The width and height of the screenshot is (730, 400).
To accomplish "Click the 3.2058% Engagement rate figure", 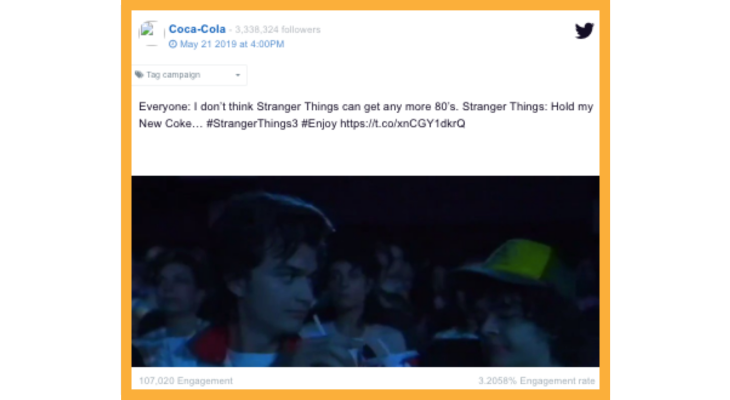I will point(536,381).
